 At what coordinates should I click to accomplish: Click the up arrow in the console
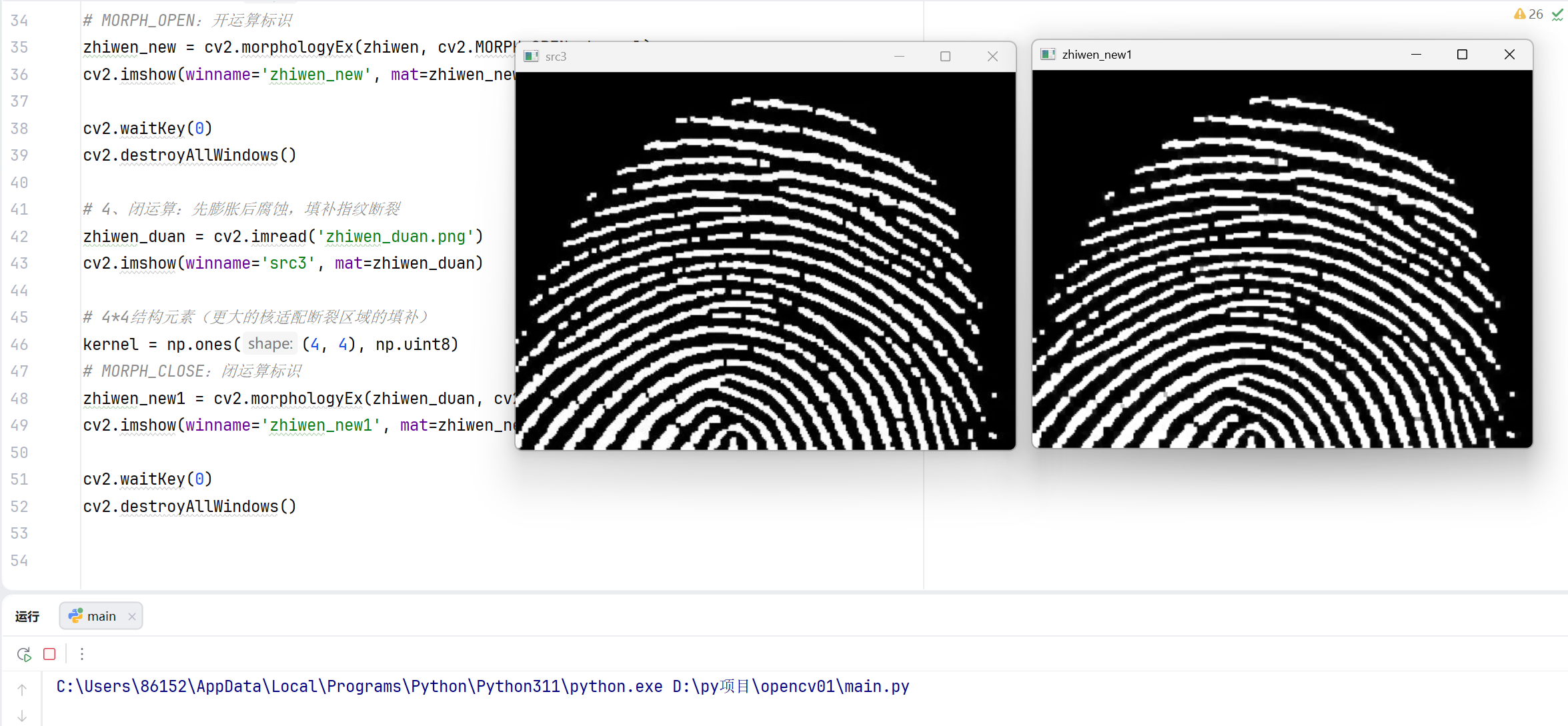(x=22, y=689)
